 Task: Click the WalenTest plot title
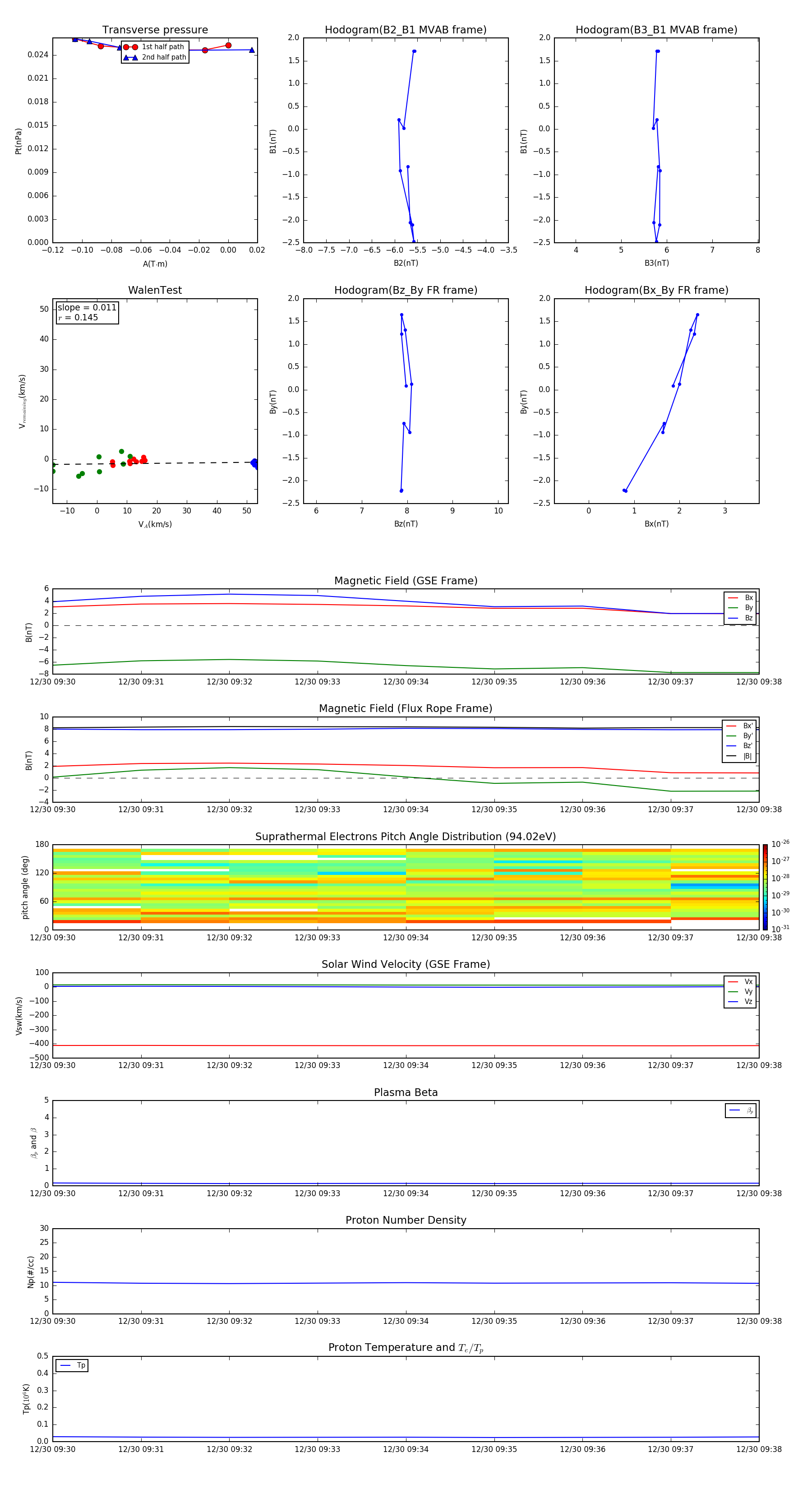155,290
